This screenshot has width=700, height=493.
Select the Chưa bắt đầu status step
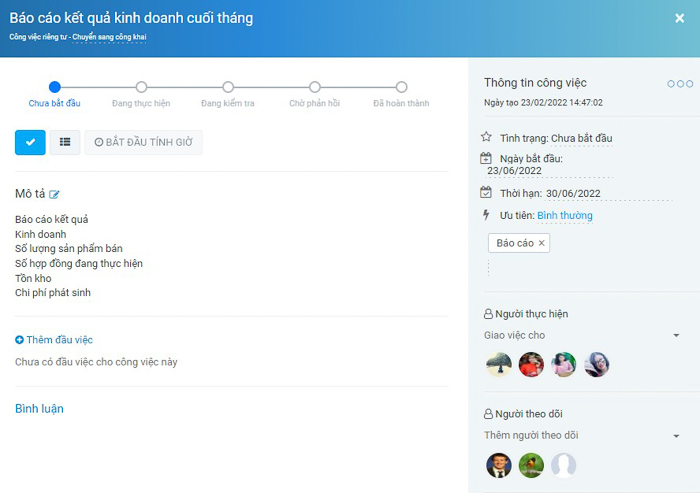point(54,87)
